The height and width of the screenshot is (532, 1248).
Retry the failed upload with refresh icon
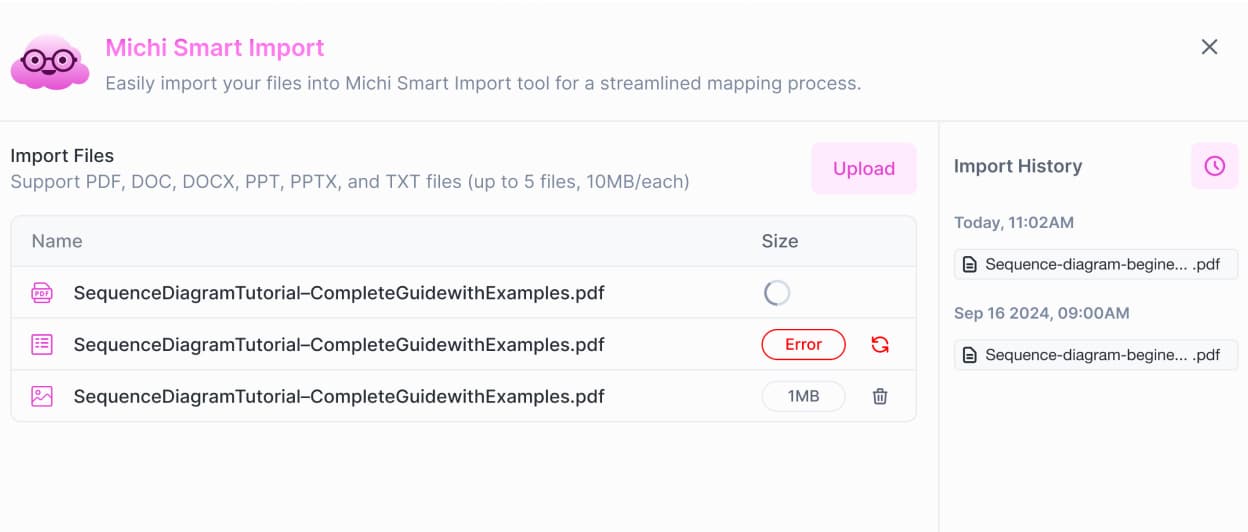pos(880,345)
